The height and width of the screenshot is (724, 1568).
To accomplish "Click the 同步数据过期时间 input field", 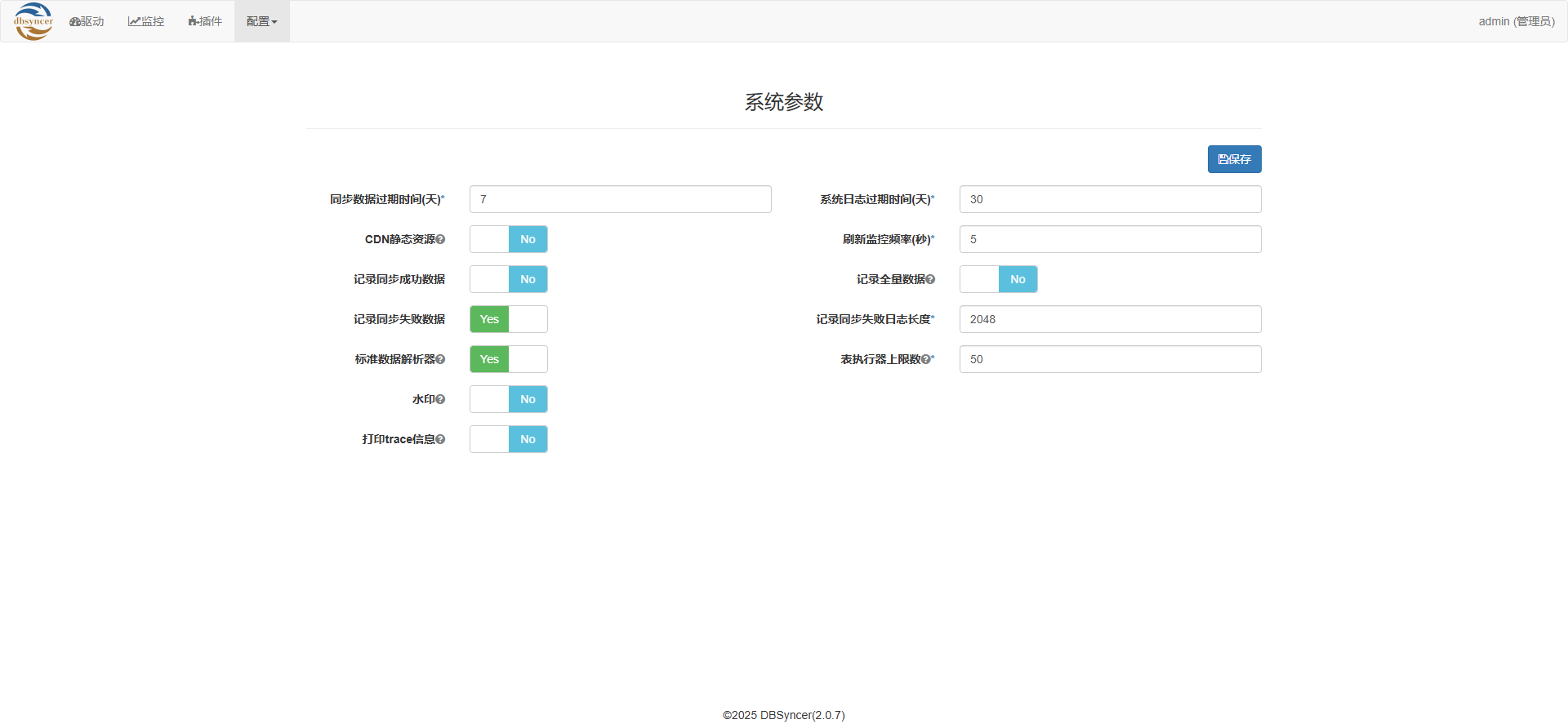I will point(620,199).
